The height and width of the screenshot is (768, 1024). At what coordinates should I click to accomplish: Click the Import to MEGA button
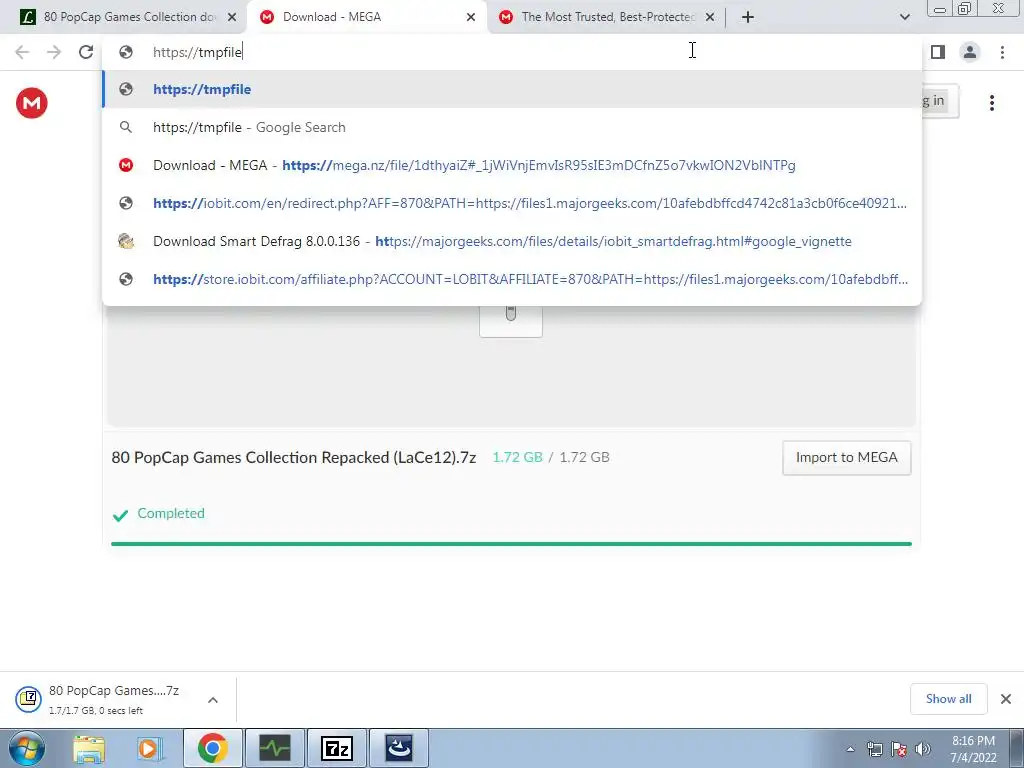846,458
